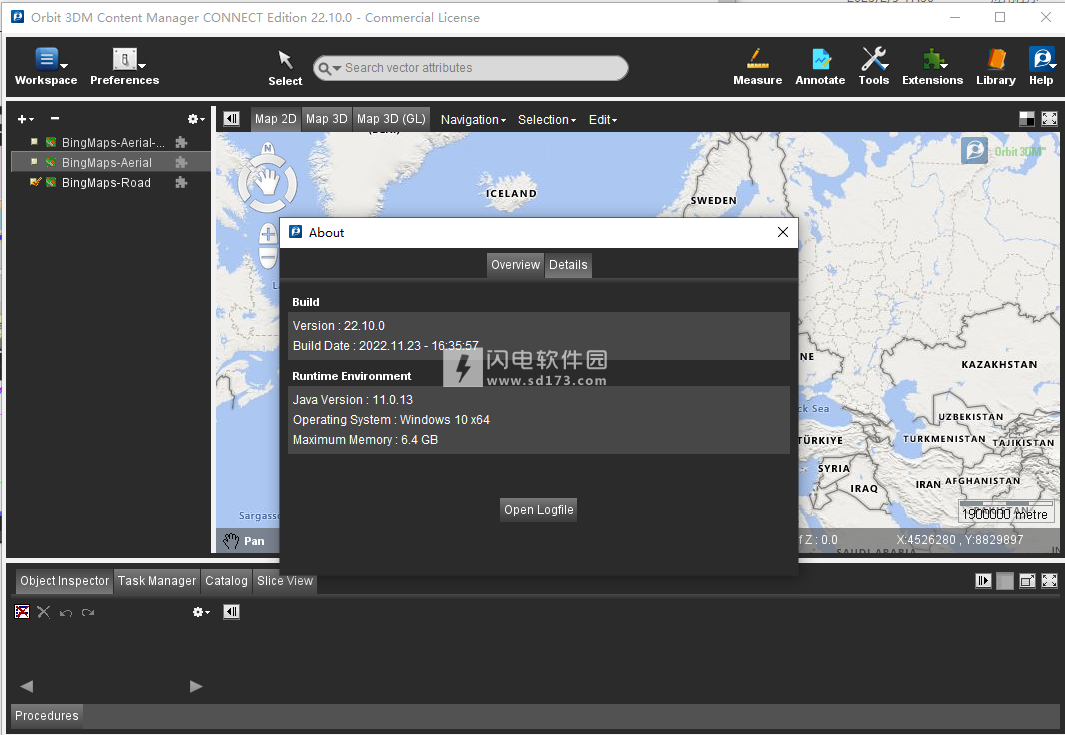Image resolution: width=1065 pixels, height=735 pixels.
Task: Open the Slice View tab
Action: [285, 581]
